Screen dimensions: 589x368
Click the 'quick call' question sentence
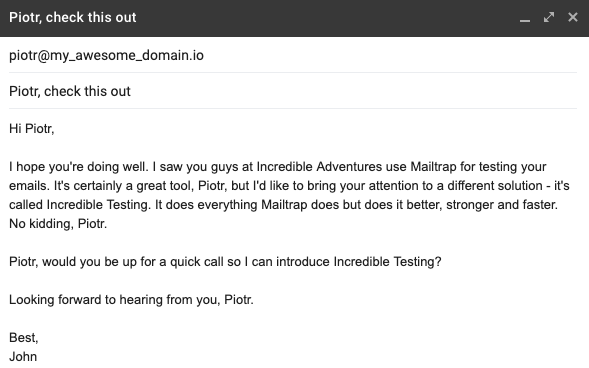pyautogui.click(x=225, y=262)
